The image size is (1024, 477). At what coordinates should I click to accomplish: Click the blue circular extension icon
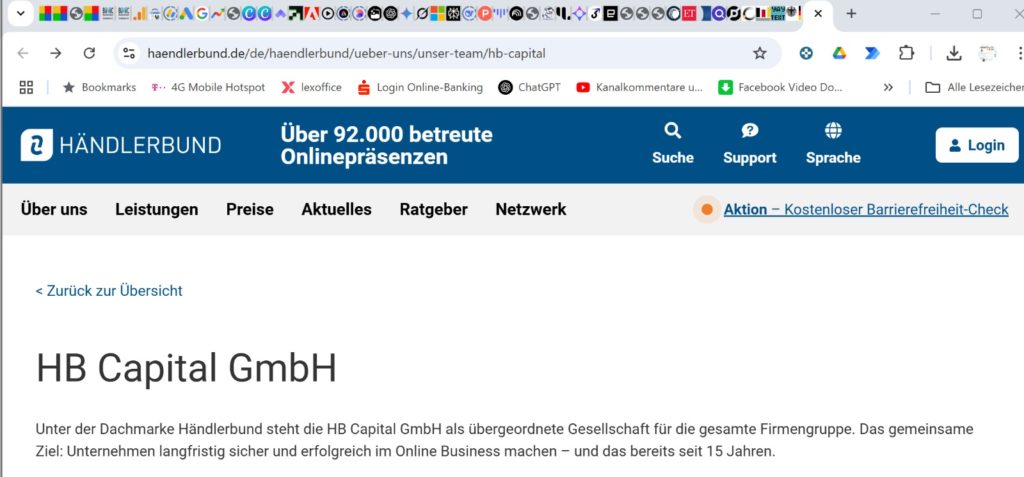point(807,54)
